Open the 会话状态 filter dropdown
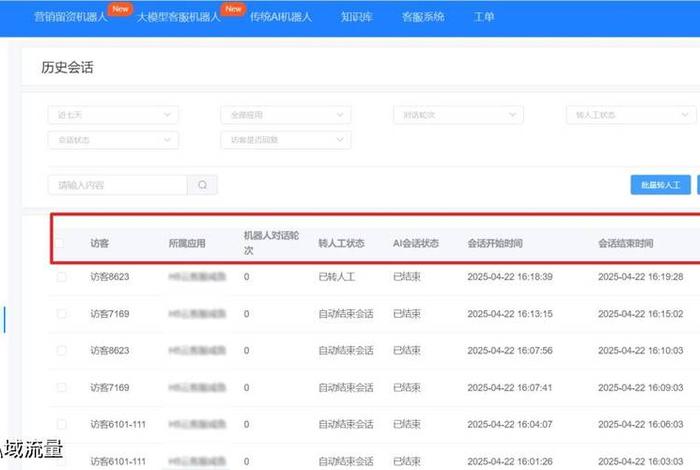Image resolution: width=700 pixels, height=470 pixels. click(113, 140)
